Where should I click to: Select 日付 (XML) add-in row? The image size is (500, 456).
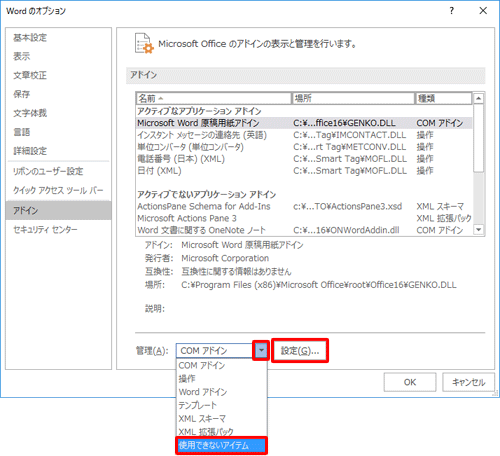coord(304,171)
